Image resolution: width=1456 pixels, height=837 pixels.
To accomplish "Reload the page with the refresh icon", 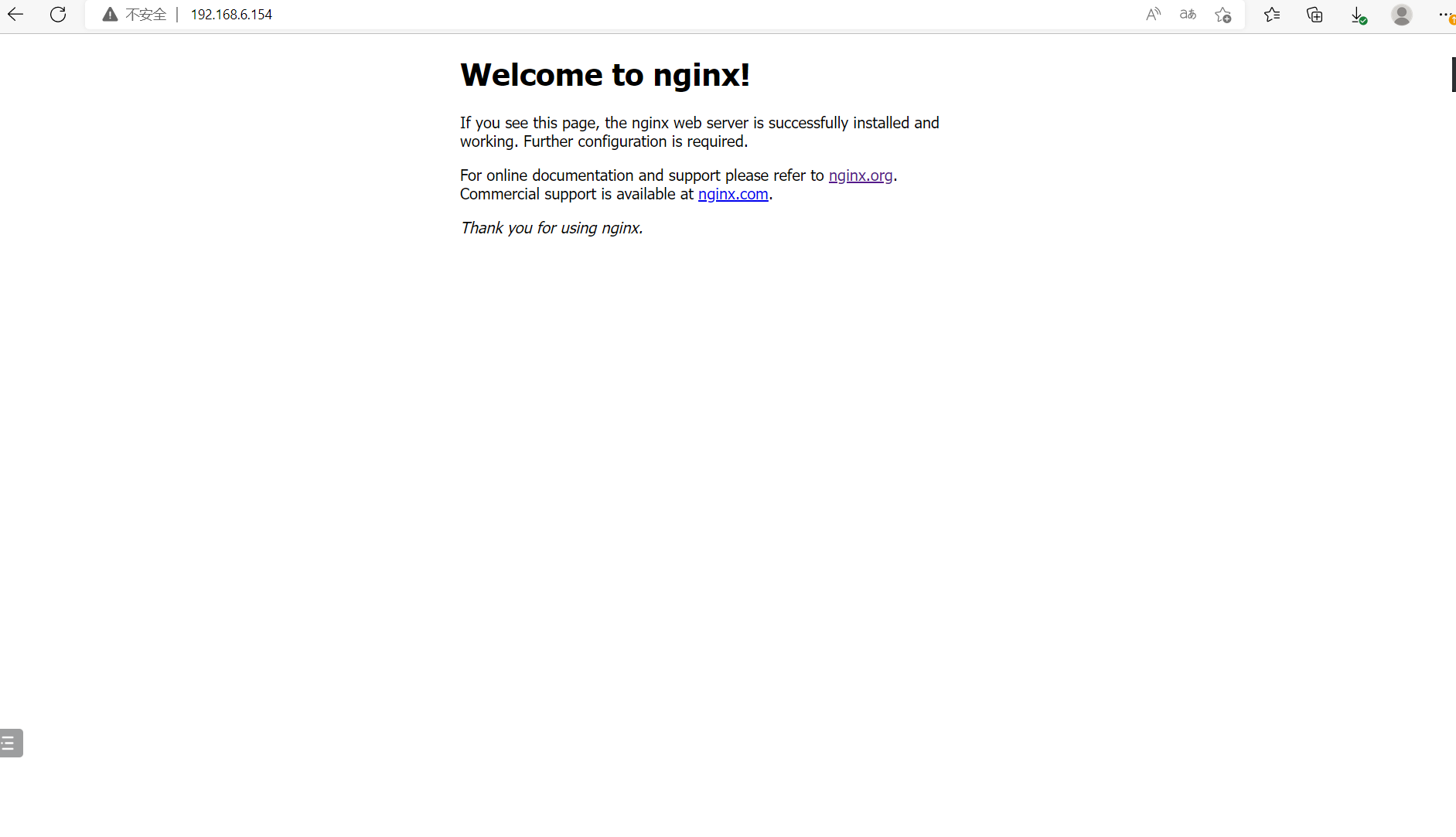I will tap(58, 15).
